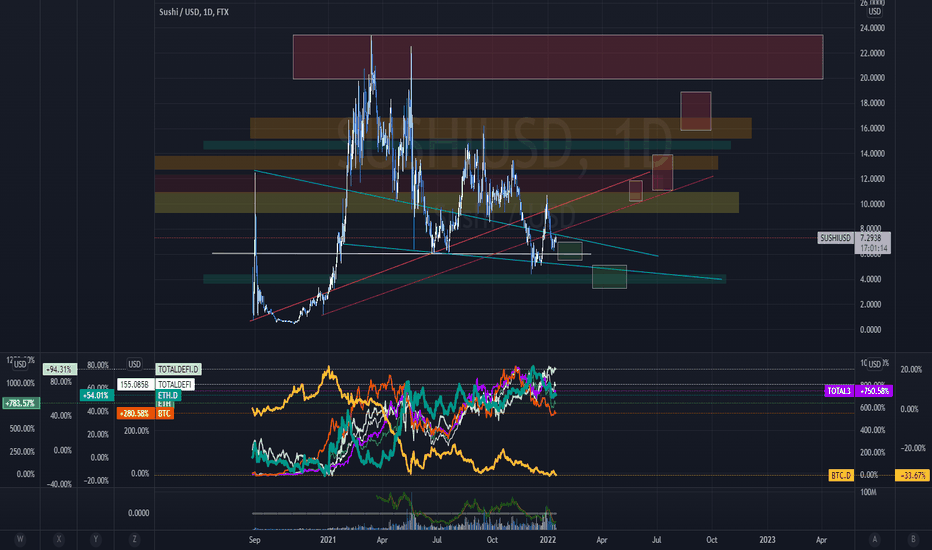Image resolution: width=932 pixels, height=550 pixels.
Task: Click the 16.0000 price axis label
Action: pos(872,128)
